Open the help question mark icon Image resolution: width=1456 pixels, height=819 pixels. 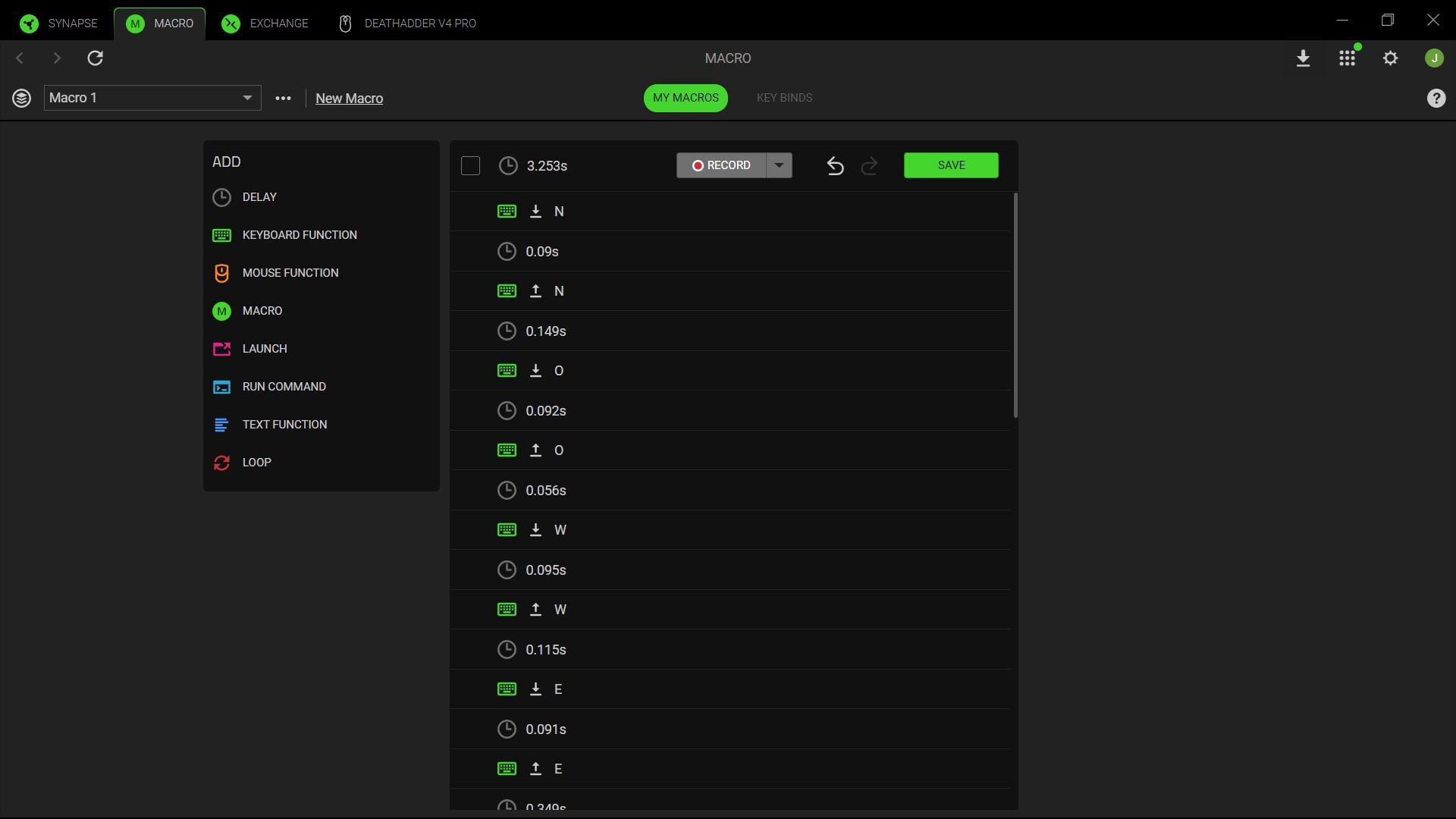1436,98
